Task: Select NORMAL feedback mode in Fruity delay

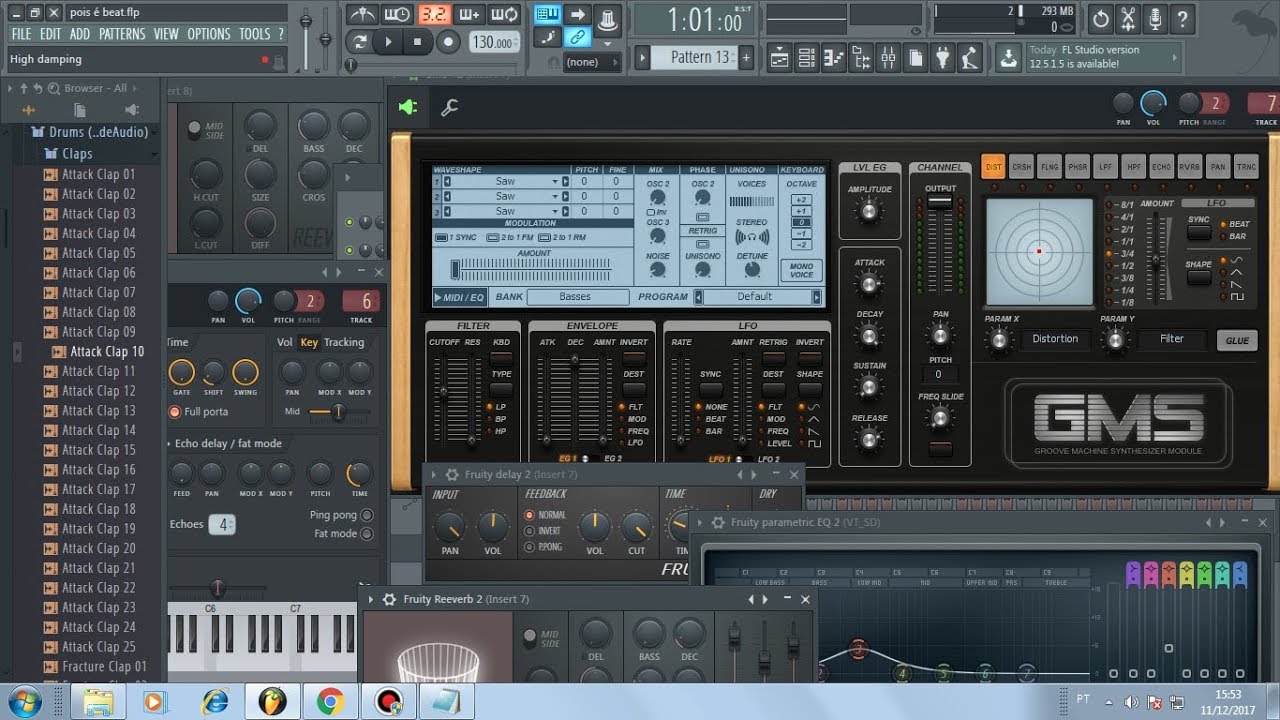Action: pyautogui.click(x=530, y=515)
